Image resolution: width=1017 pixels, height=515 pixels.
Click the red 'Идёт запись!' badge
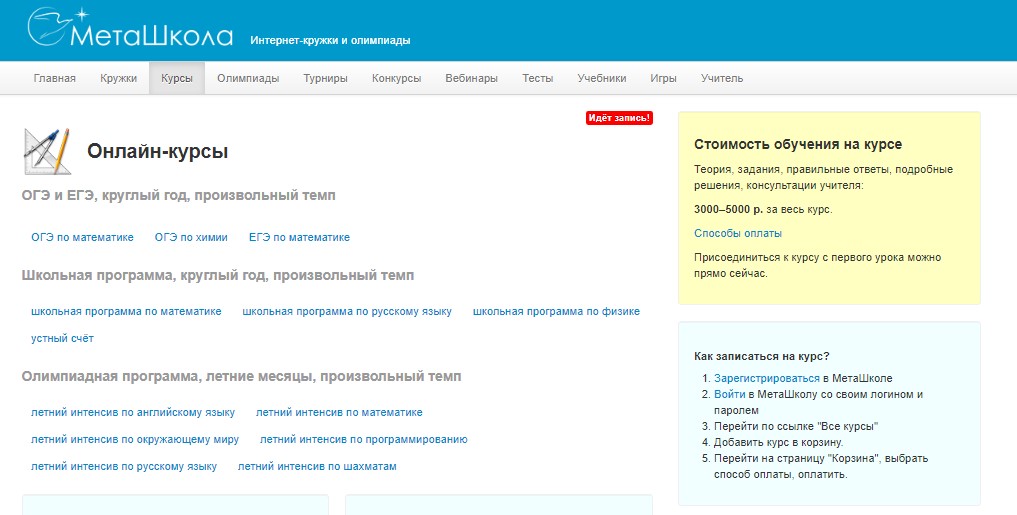click(619, 118)
